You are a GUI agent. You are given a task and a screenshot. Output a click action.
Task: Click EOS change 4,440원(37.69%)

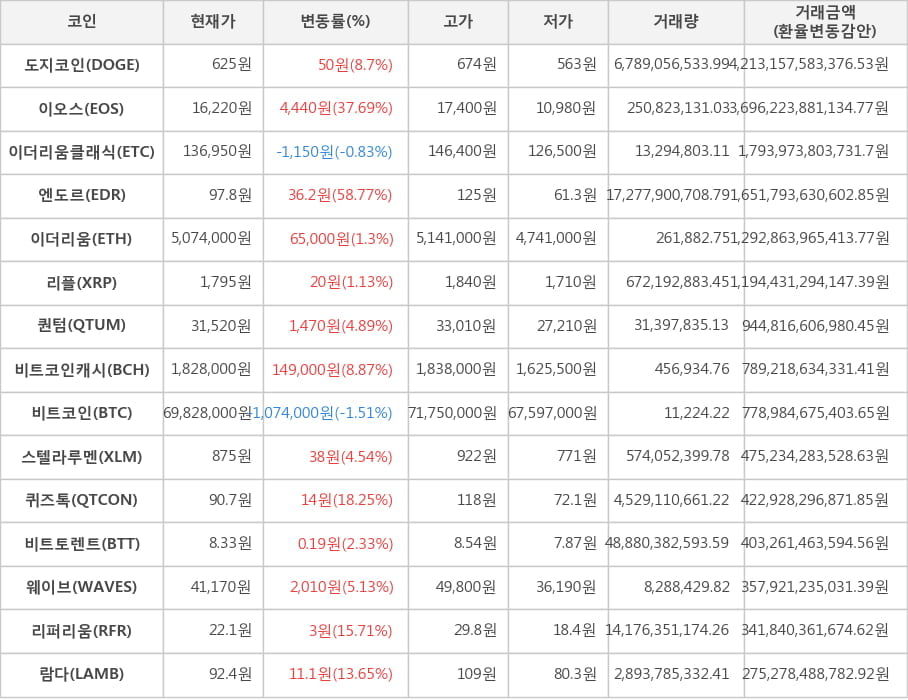[336, 108]
